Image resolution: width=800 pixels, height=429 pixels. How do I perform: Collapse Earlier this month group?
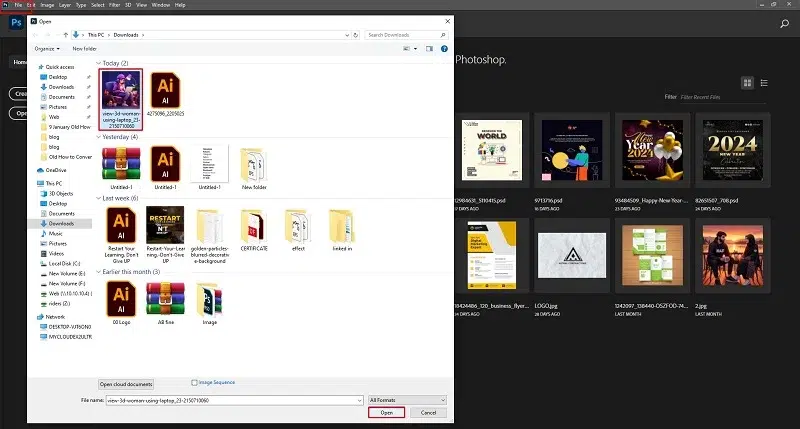(x=98, y=272)
